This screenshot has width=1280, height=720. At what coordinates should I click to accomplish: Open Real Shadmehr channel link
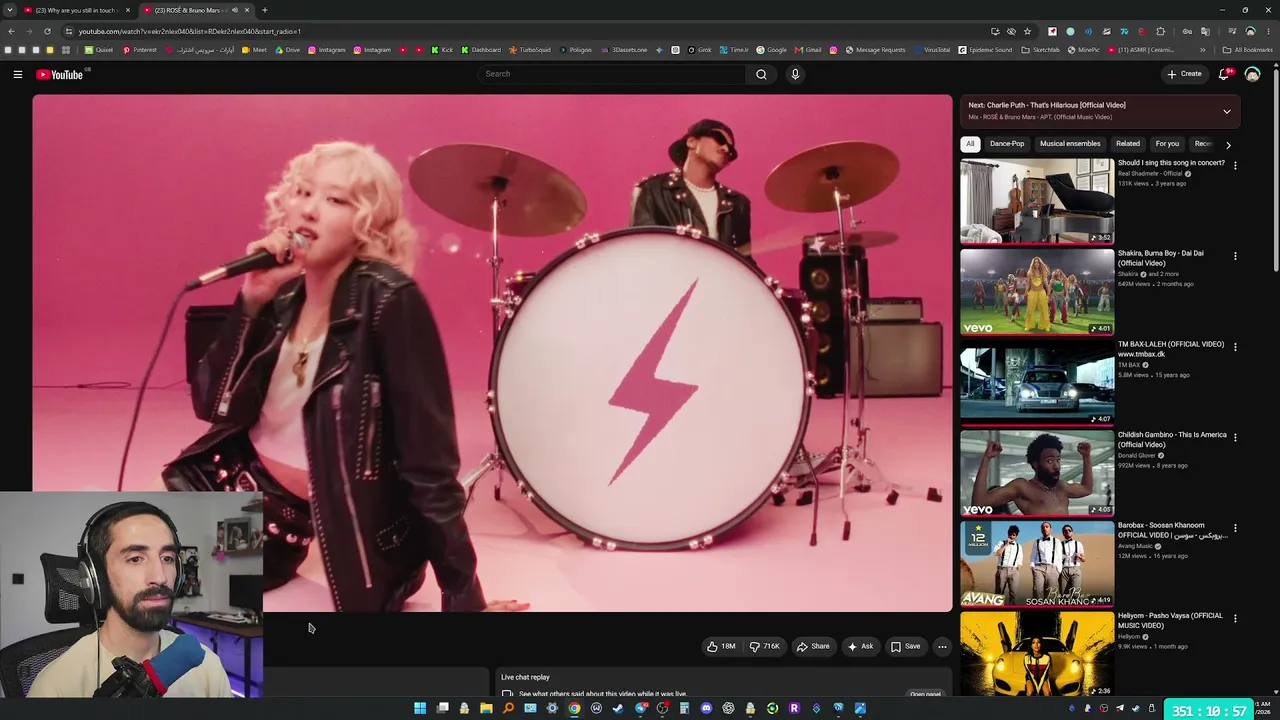1150,174
